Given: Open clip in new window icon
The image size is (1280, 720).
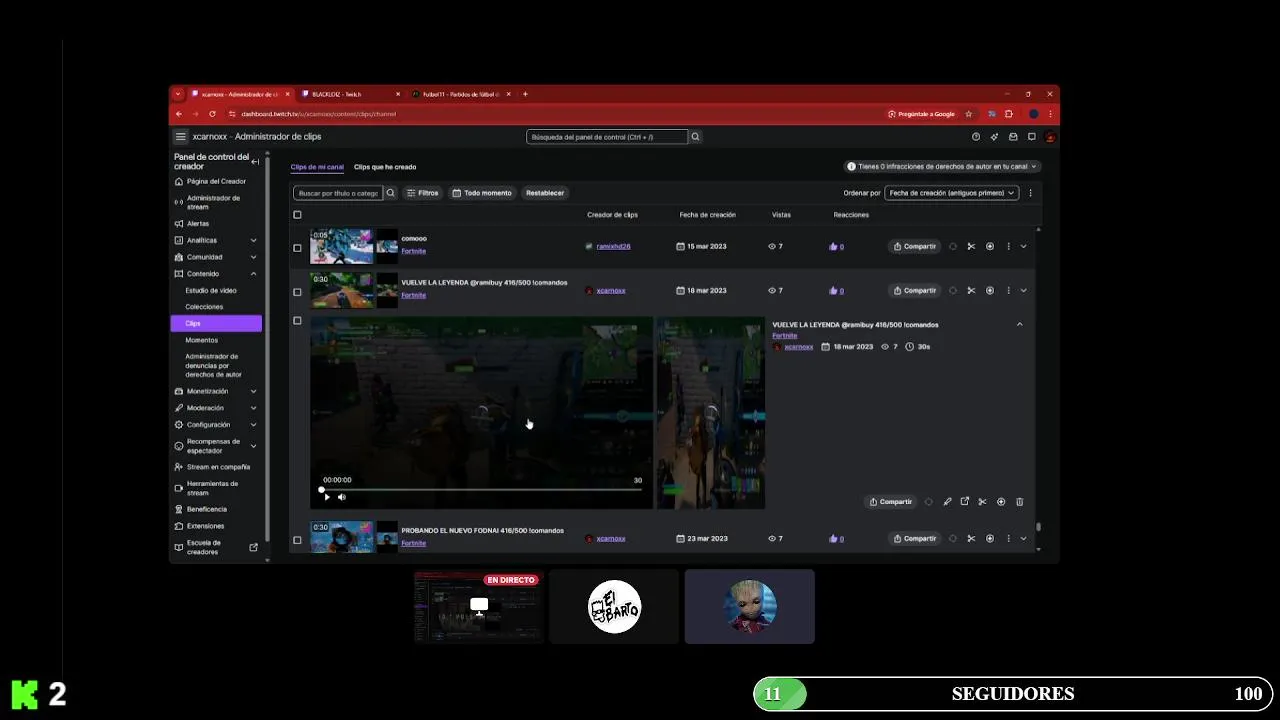Looking at the screenshot, I should click(965, 502).
